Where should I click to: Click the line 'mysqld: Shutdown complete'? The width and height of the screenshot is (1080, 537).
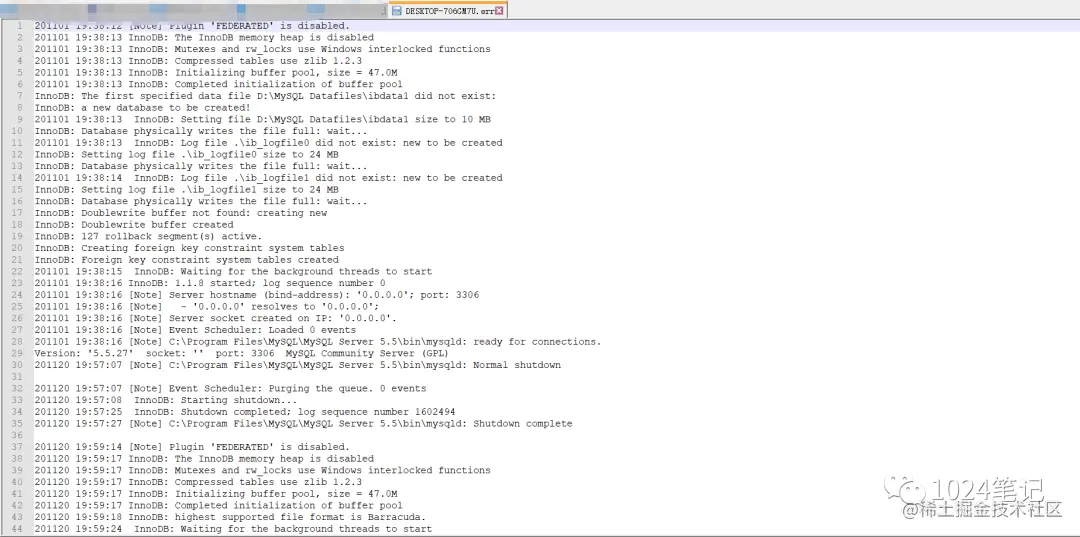click(303, 423)
